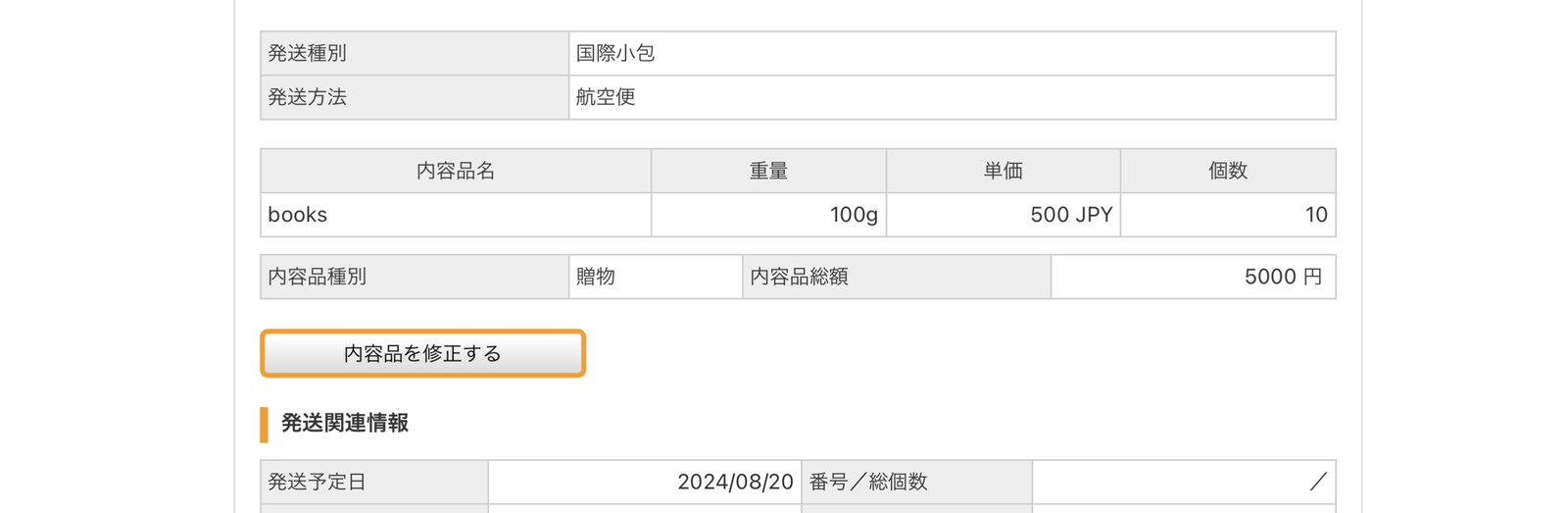Click the 個数 column header
Image resolution: width=1568 pixels, height=513 pixels.
(x=1228, y=171)
